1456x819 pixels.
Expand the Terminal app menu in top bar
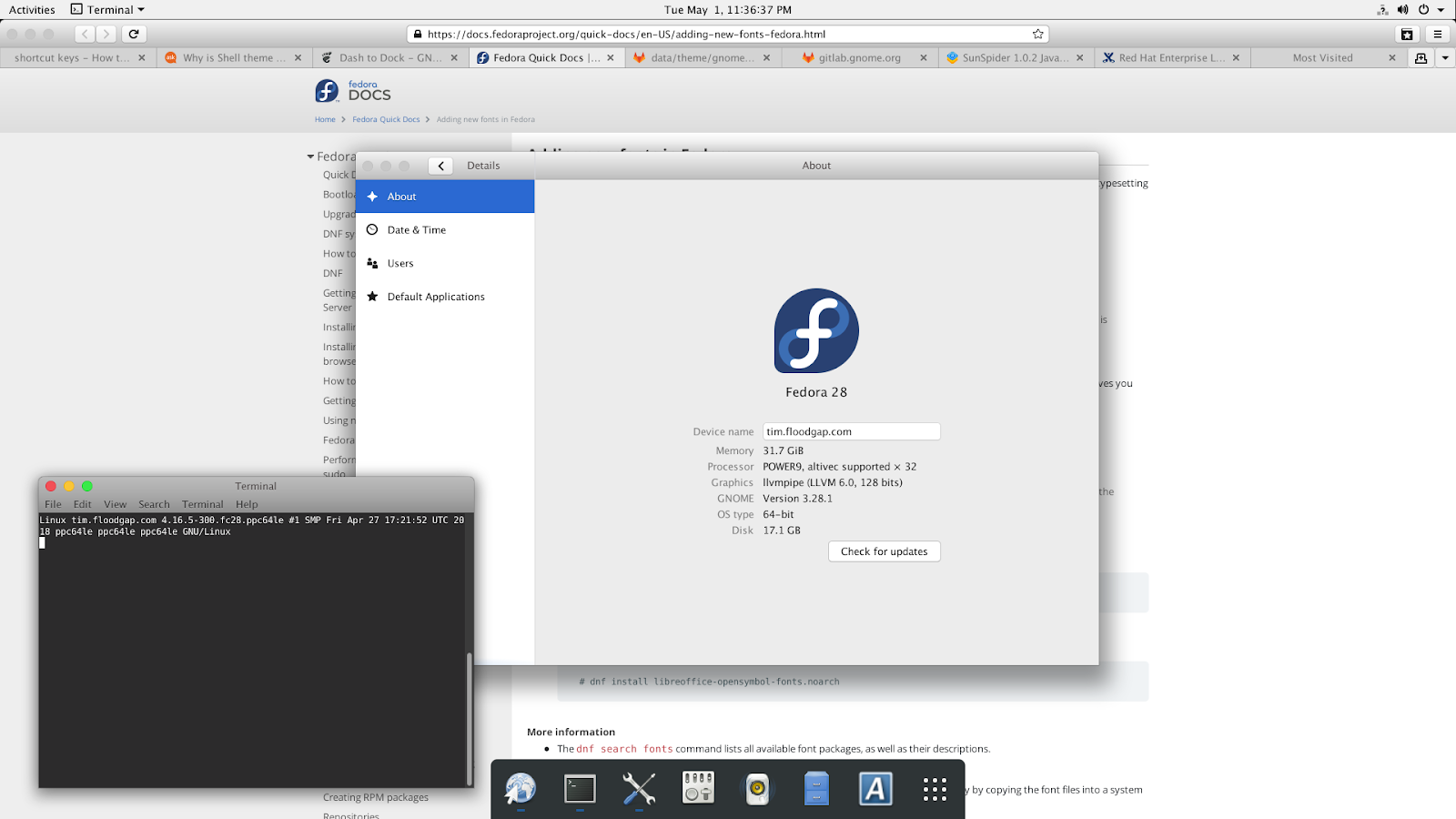pos(108,10)
